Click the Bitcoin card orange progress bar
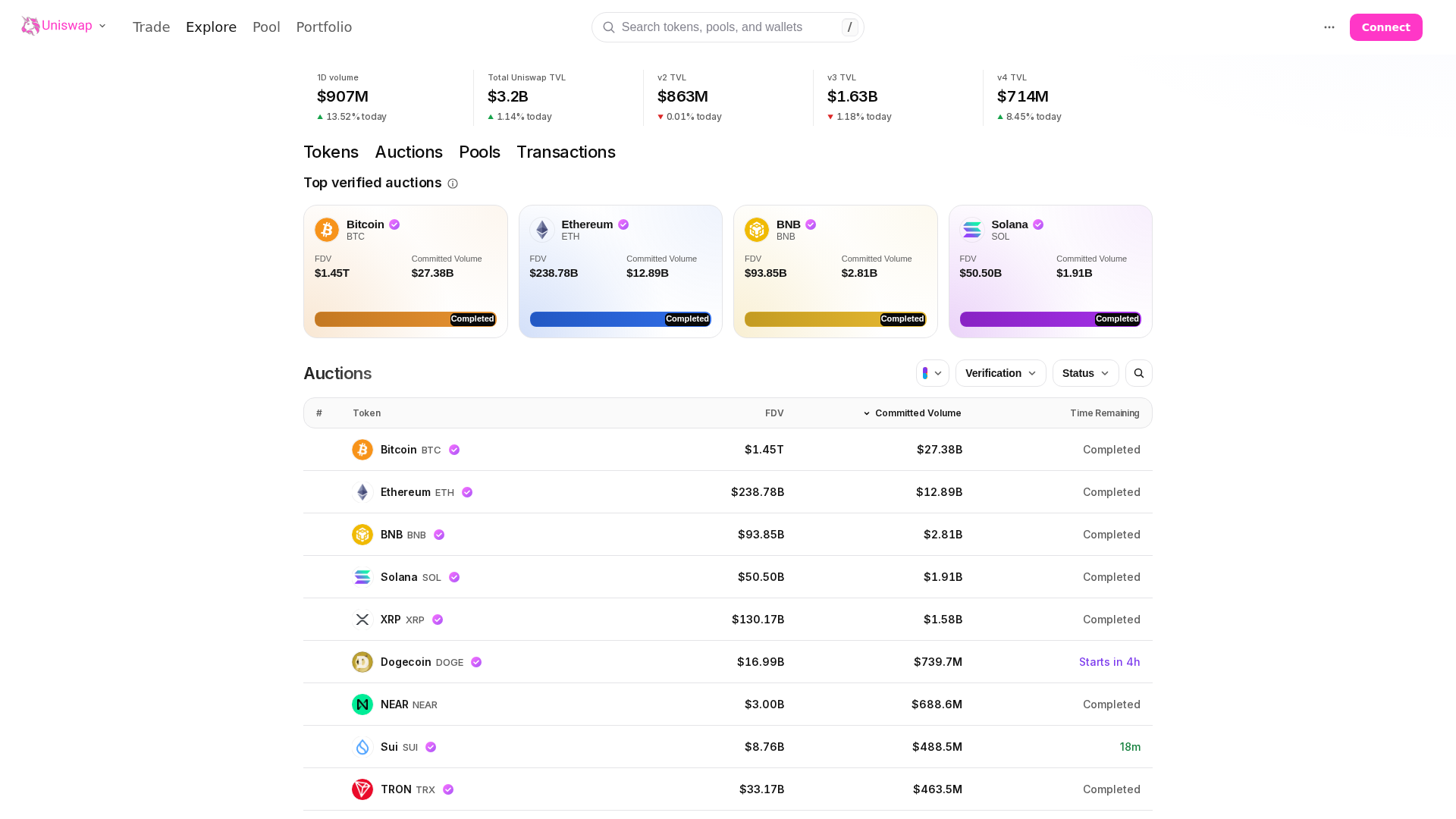The height and width of the screenshot is (819, 1456). (x=406, y=319)
